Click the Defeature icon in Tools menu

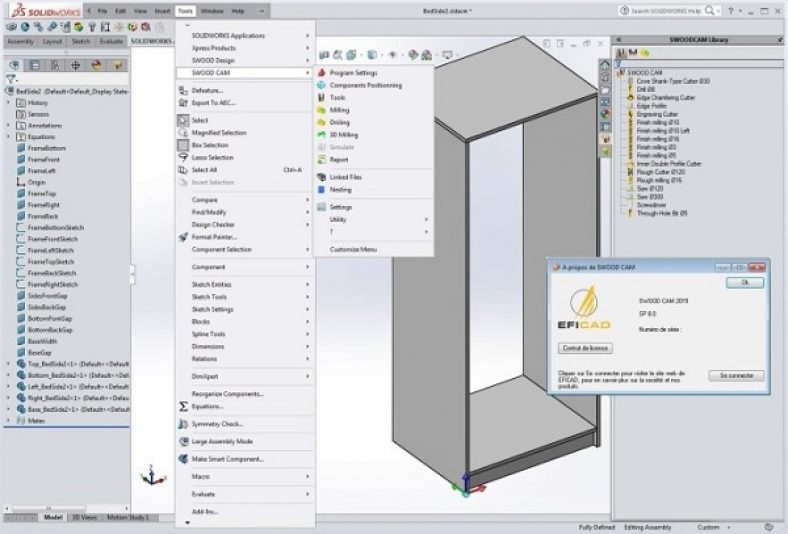(x=183, y=90)
